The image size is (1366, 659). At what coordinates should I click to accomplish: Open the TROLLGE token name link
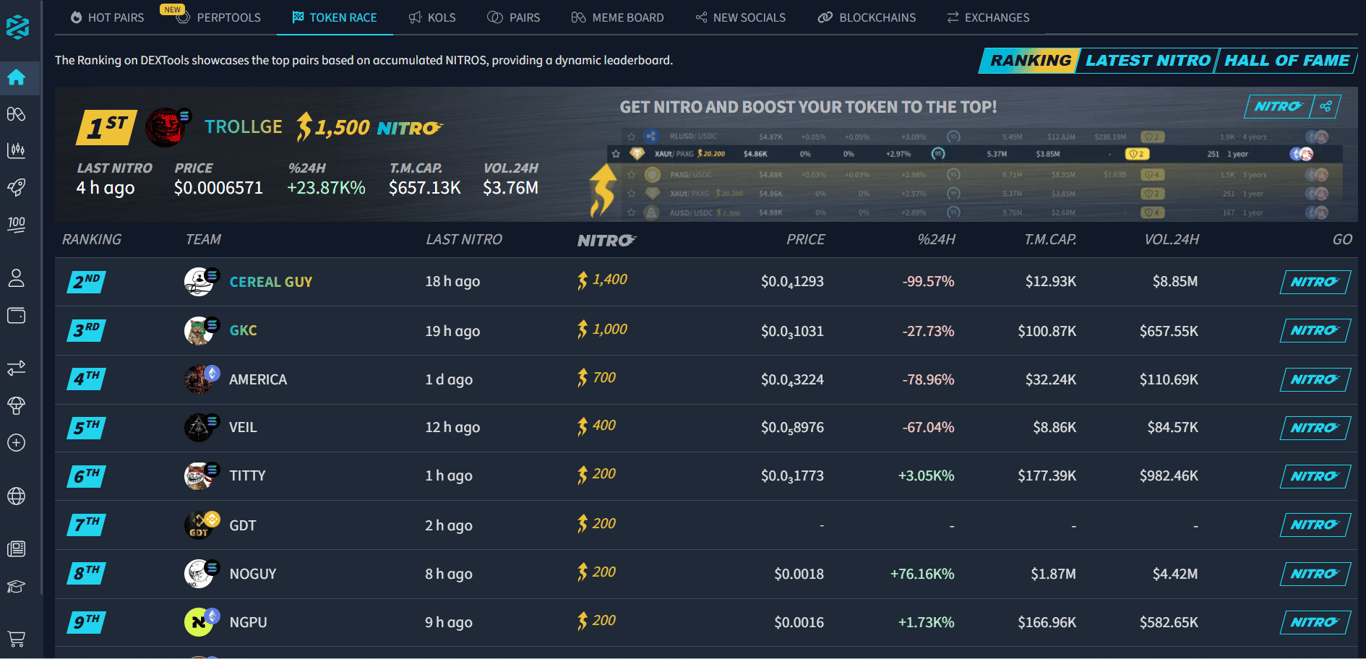(243, 127)
